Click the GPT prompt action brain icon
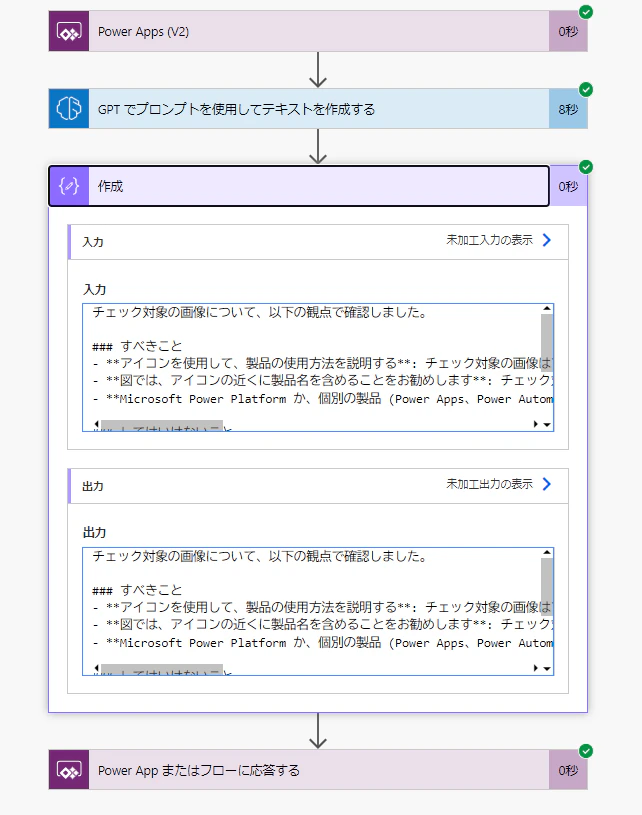The image size is (642, 815). click(x=69, y=109)
